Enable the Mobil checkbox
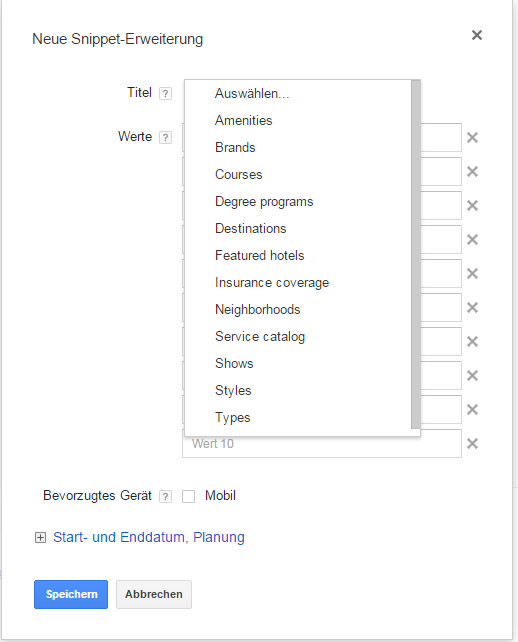518x642 pixels. pos(188,496)
